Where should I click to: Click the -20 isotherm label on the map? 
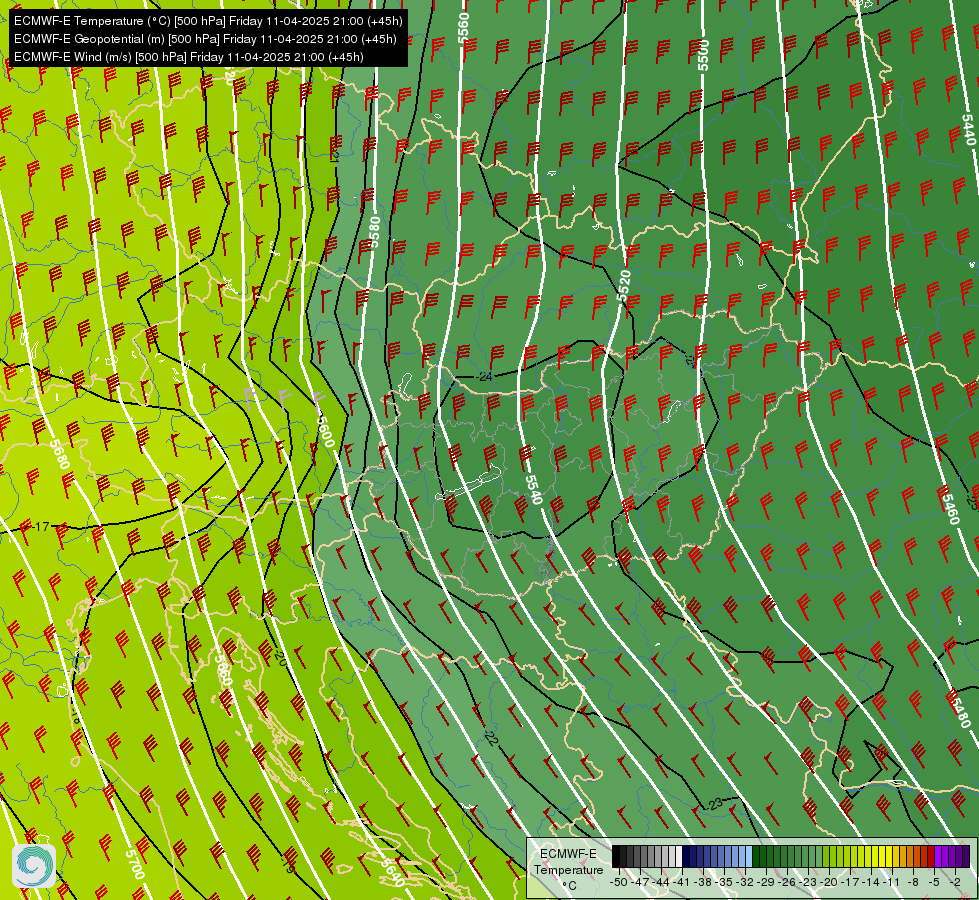click(279, 657)
